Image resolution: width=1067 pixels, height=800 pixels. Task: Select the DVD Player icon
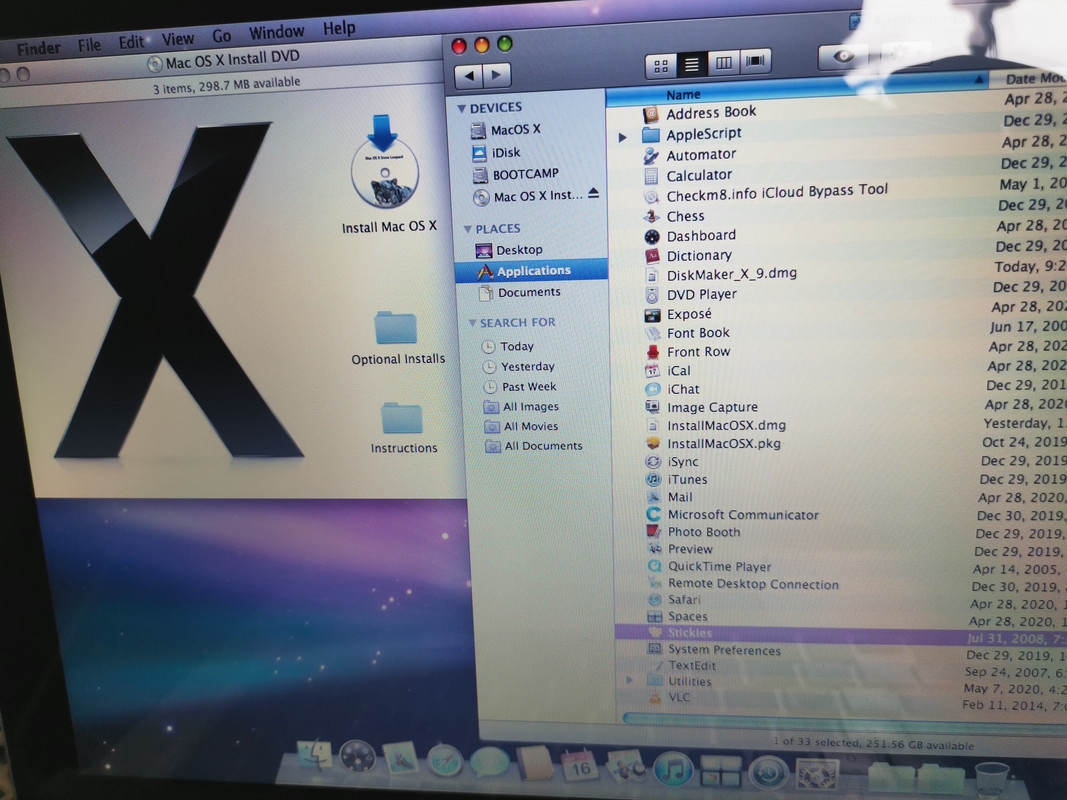652,295
